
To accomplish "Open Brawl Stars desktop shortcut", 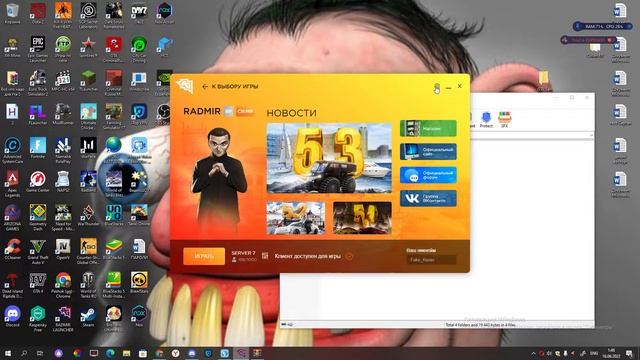I will pyautogui.click(x=139, y=283).
